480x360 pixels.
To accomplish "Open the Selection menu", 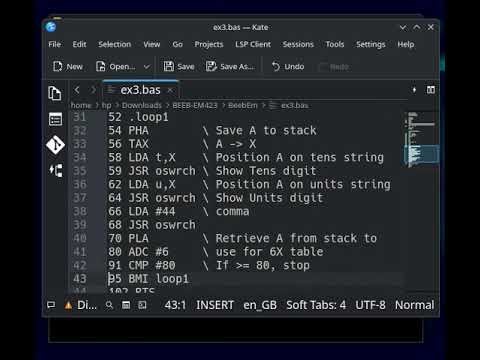I will [x=115, y=44].
